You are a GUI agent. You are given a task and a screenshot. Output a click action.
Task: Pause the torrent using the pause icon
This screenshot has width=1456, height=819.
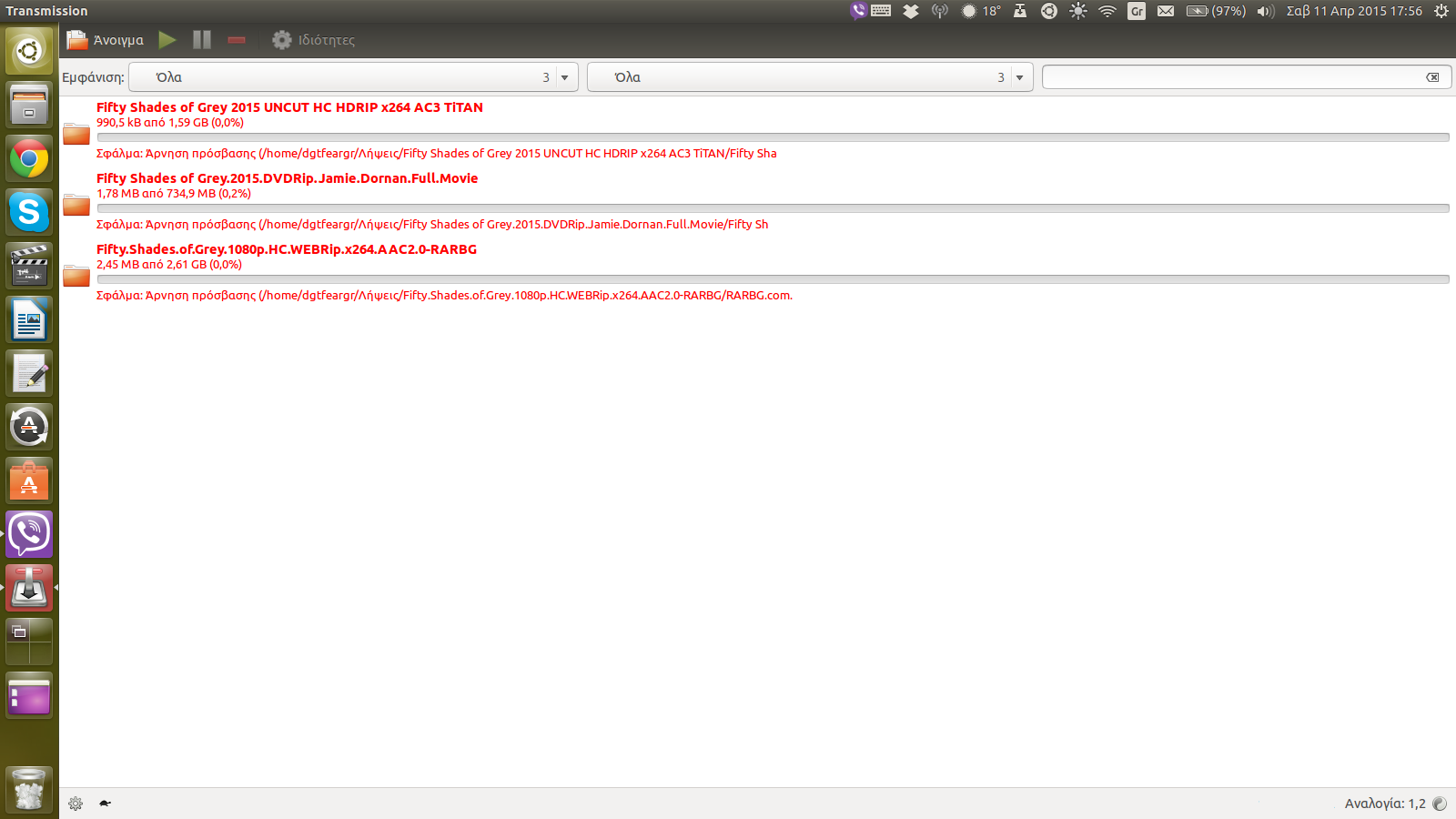point(202,40)
